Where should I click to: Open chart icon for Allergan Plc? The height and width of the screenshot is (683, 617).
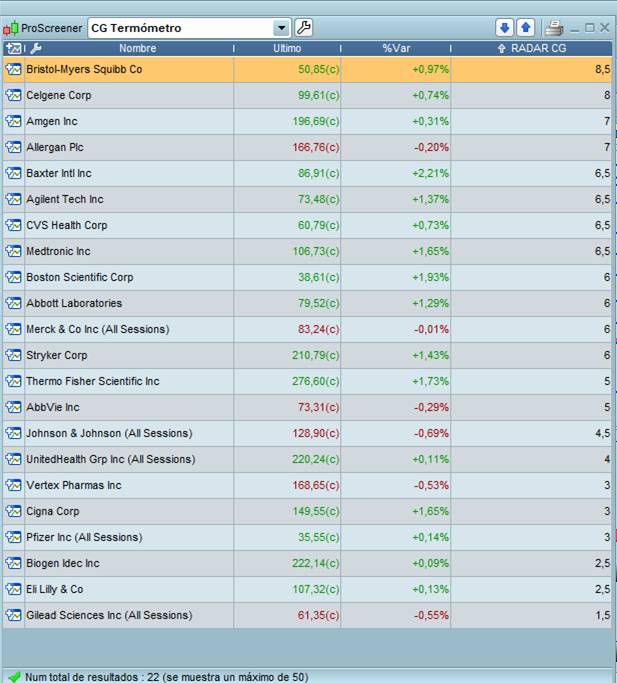[x=14, y=147]
